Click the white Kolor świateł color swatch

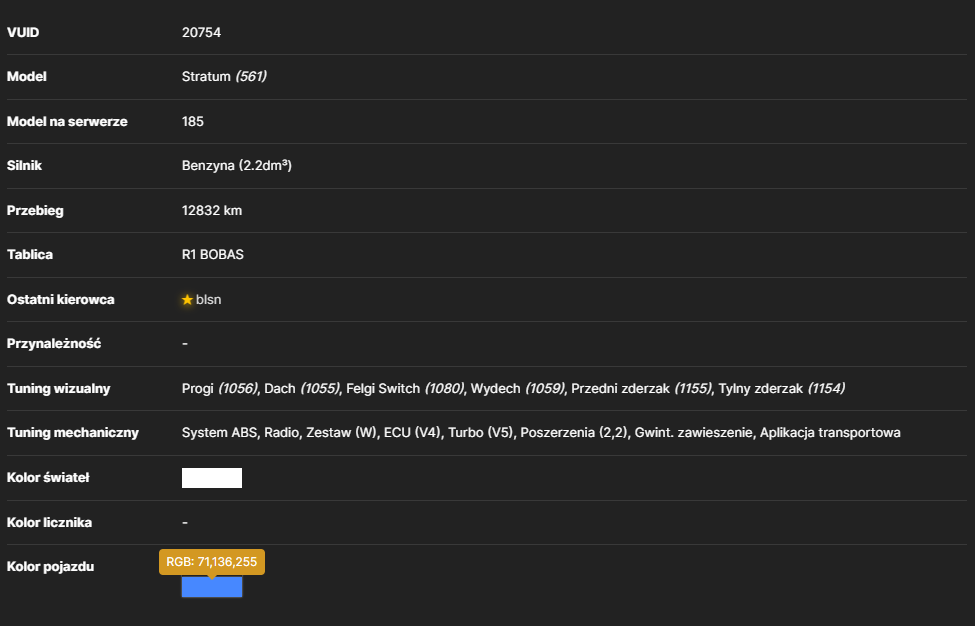(212, 478)
